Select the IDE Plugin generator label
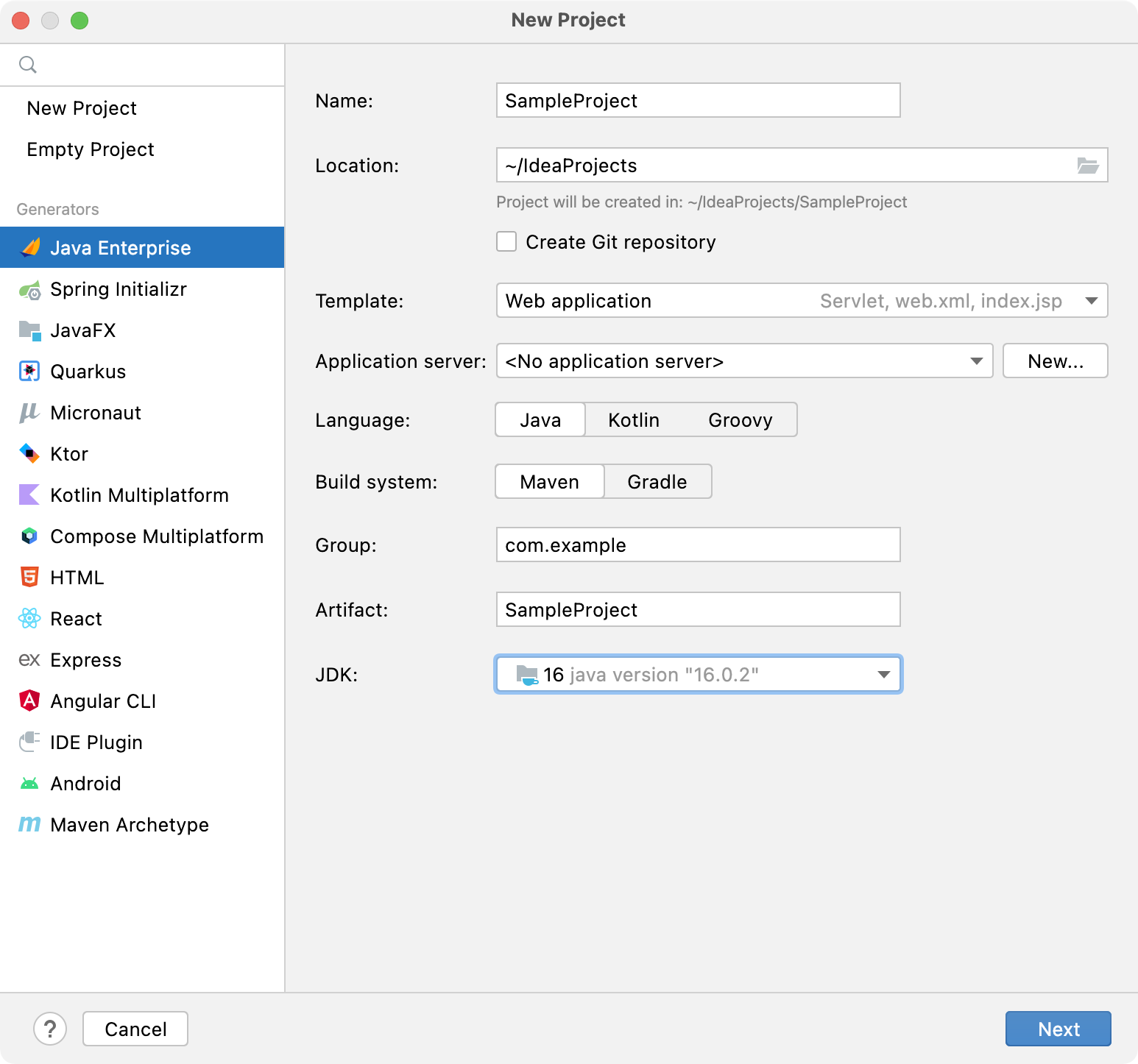Image resolution: width=1138 pixels, height=1064 pixels. (x=96, y=742)
